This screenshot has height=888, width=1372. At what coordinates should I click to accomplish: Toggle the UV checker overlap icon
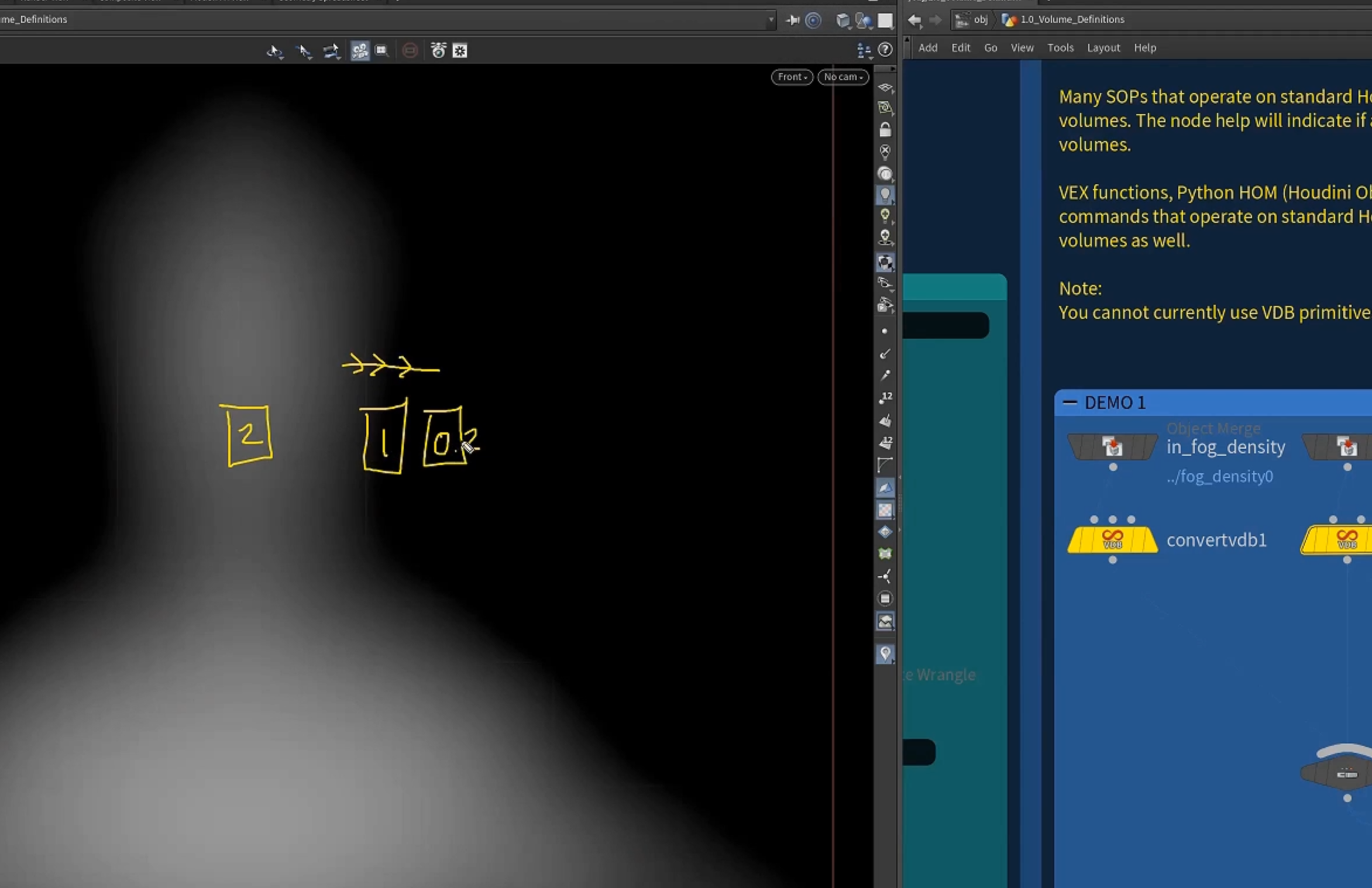(885, 510)
